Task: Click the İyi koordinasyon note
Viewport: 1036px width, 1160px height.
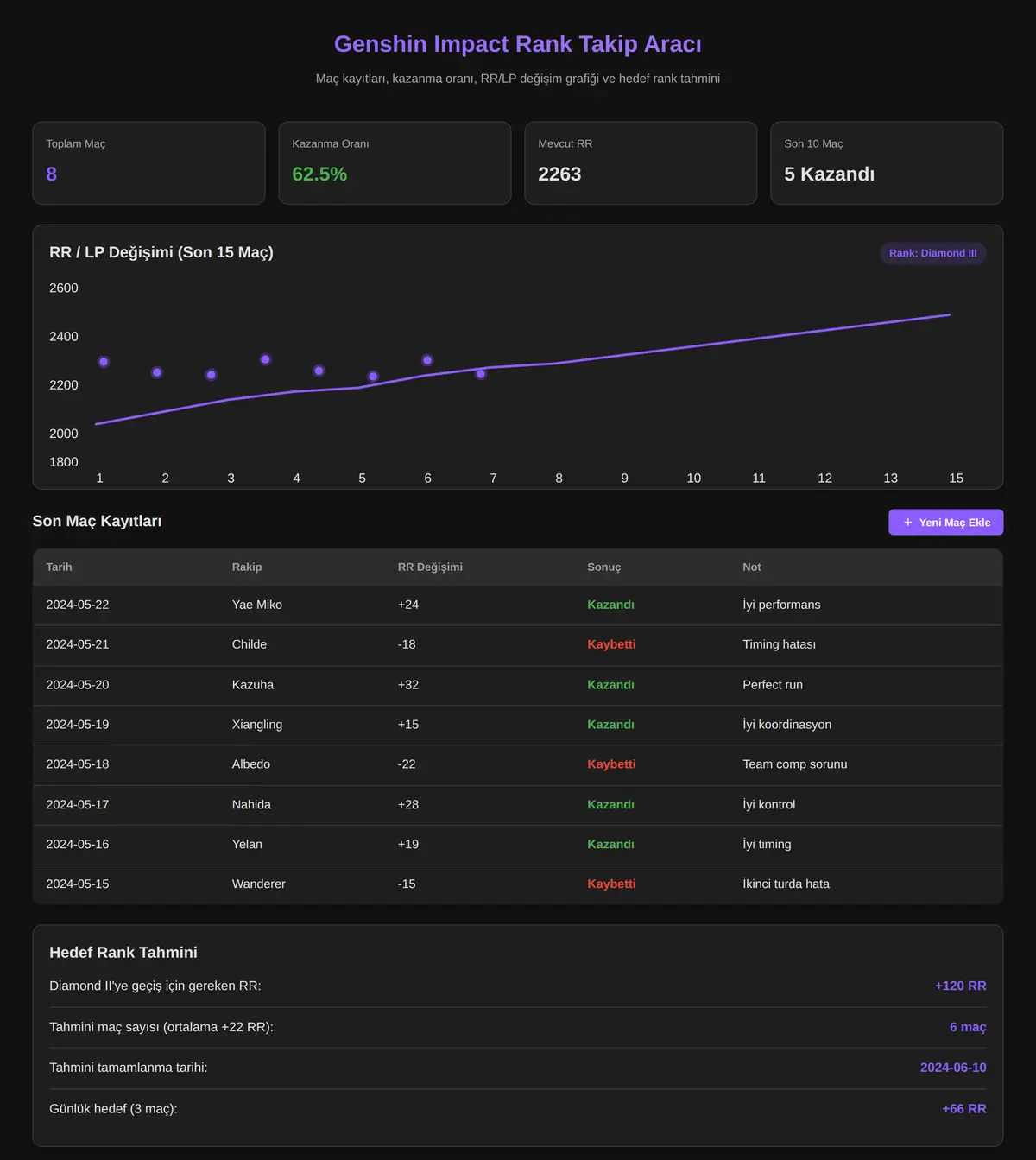Action: point(787,725)
